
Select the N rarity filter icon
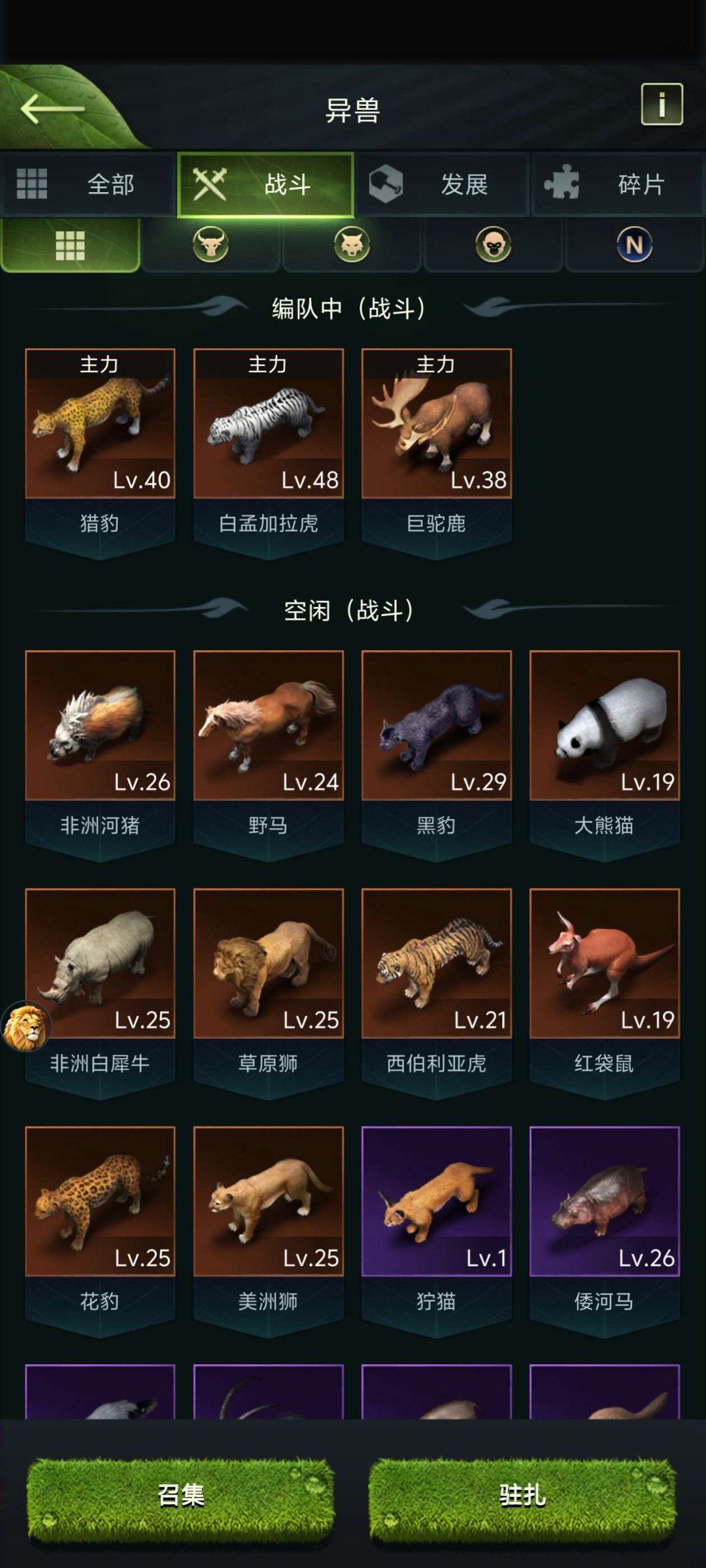click(x=634, y=245)
